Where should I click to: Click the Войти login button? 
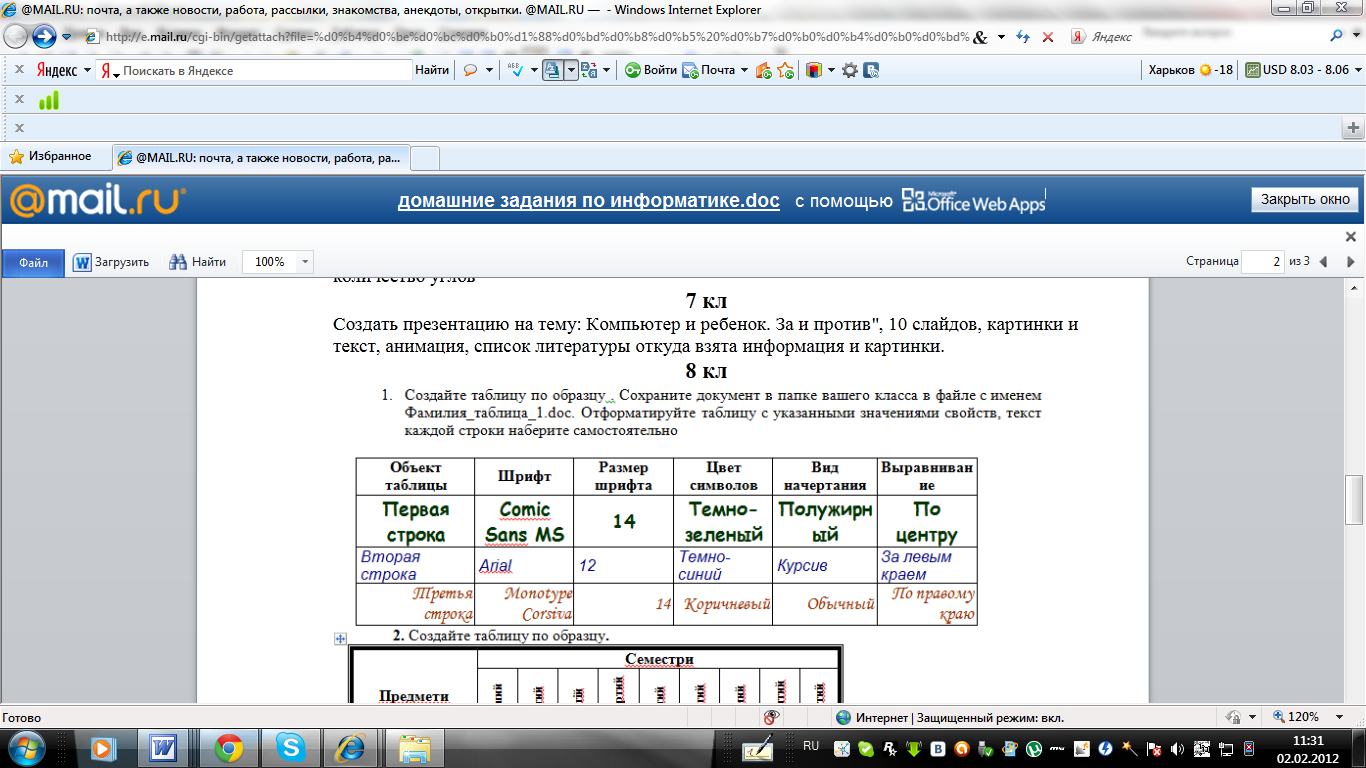coord(651,70)
